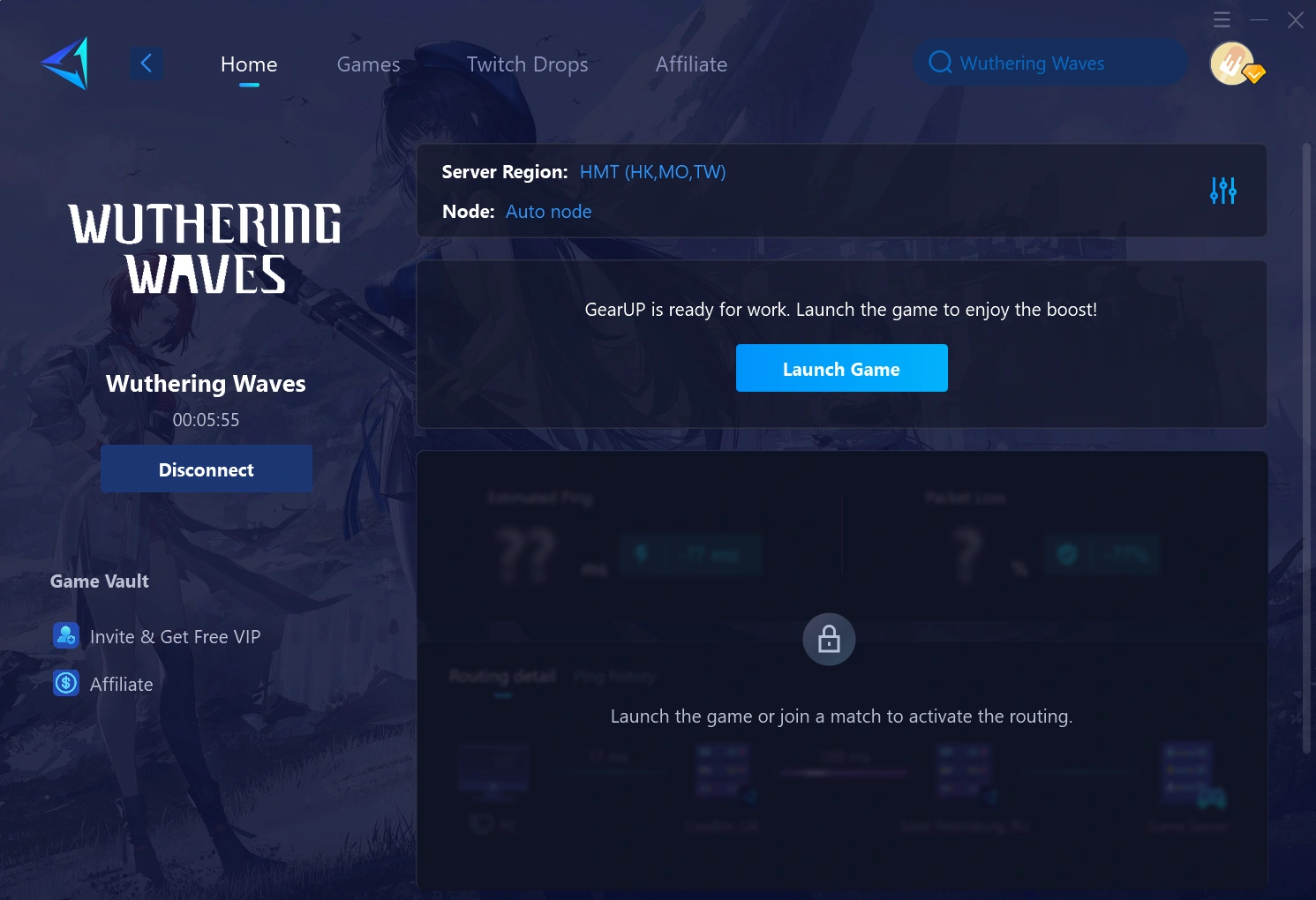The height and width of the screenshot is (900, 1316).
Task: Disconnect the Wuthering Waves boost
Action: [x=206, y=469]
